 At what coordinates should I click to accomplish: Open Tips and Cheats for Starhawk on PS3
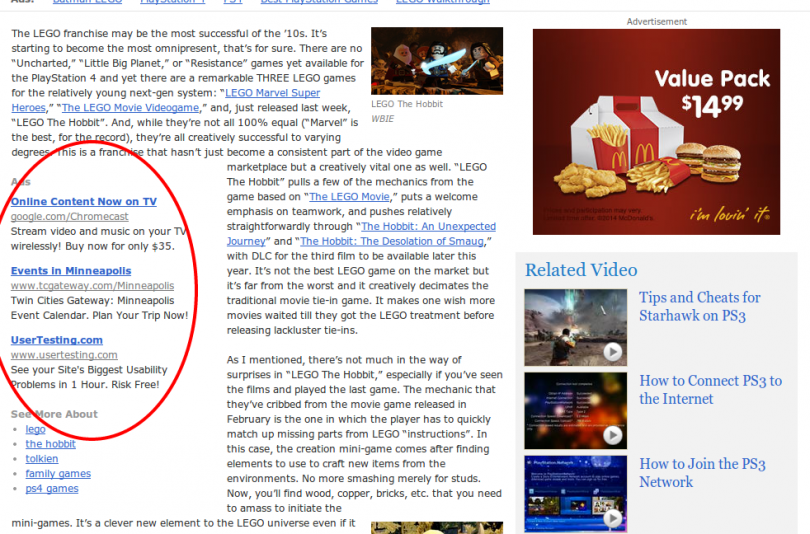click(699, 306)
